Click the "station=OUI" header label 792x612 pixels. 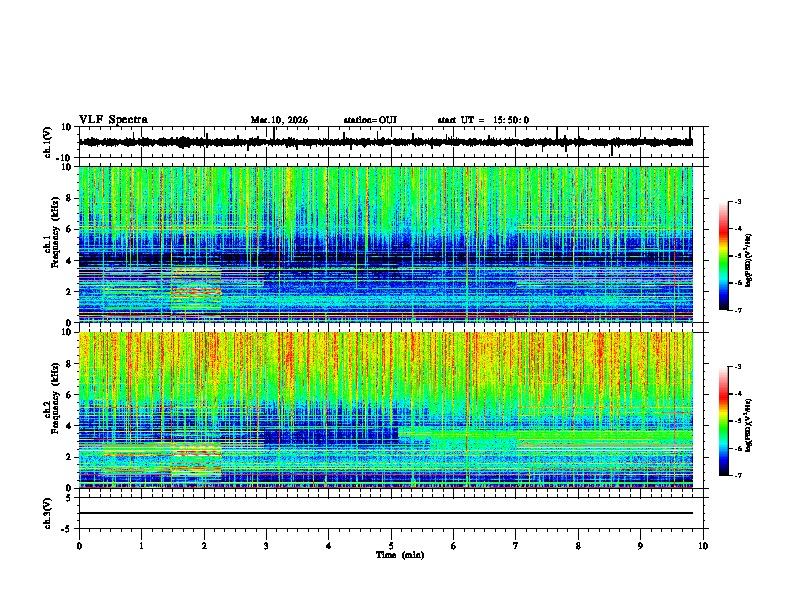tap(370, 120)
